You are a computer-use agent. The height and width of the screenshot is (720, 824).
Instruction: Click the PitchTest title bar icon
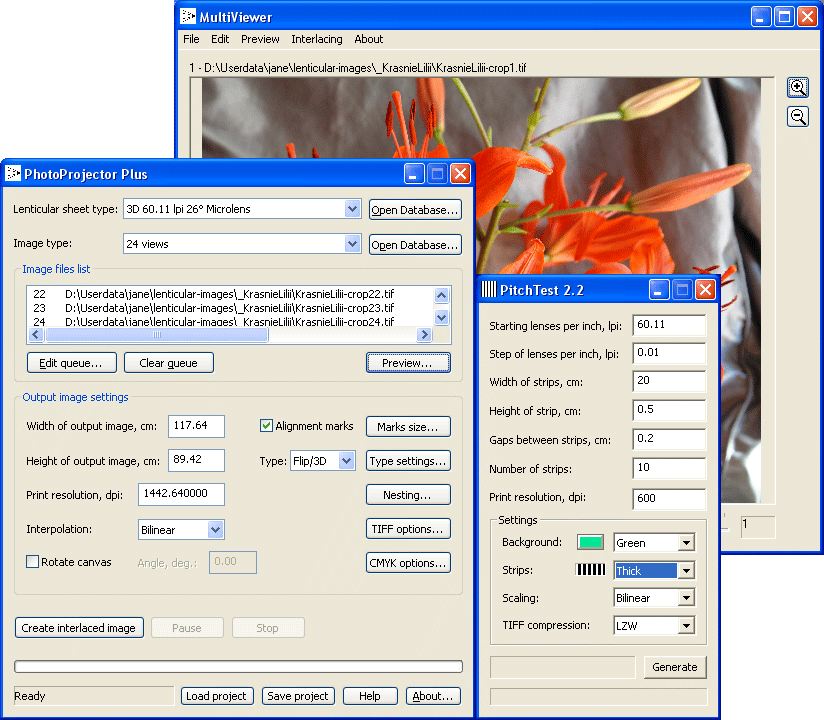point(489,290)
